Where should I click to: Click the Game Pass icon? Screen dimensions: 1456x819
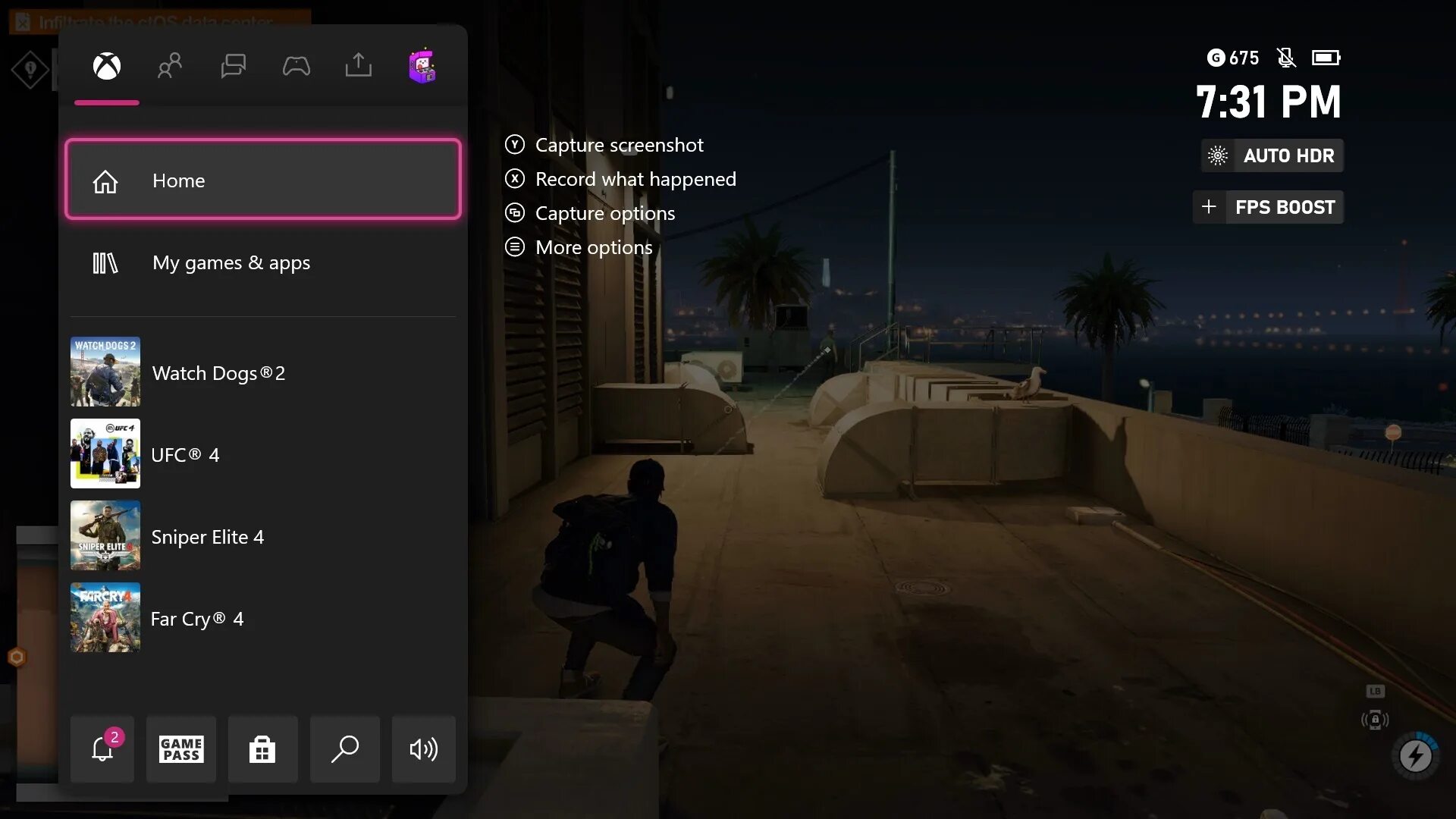coord(181,749)
